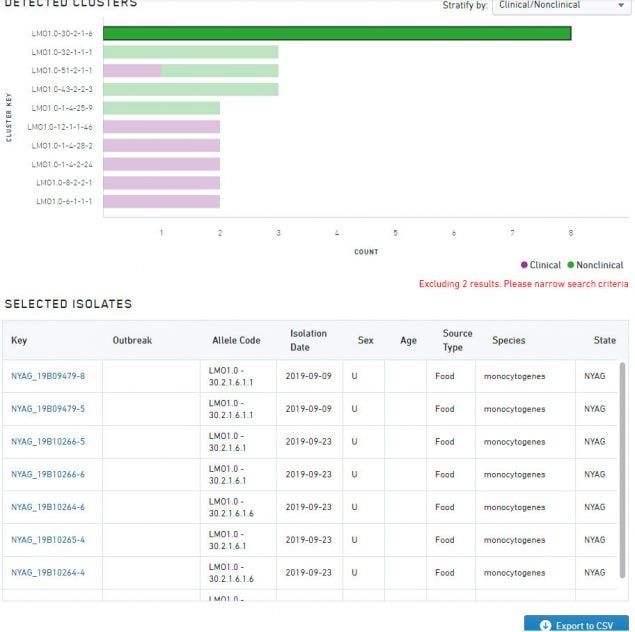Sort by the Isolation Date column header
The height and width of the screenshot is (632, 635).
tap(309, 340)
